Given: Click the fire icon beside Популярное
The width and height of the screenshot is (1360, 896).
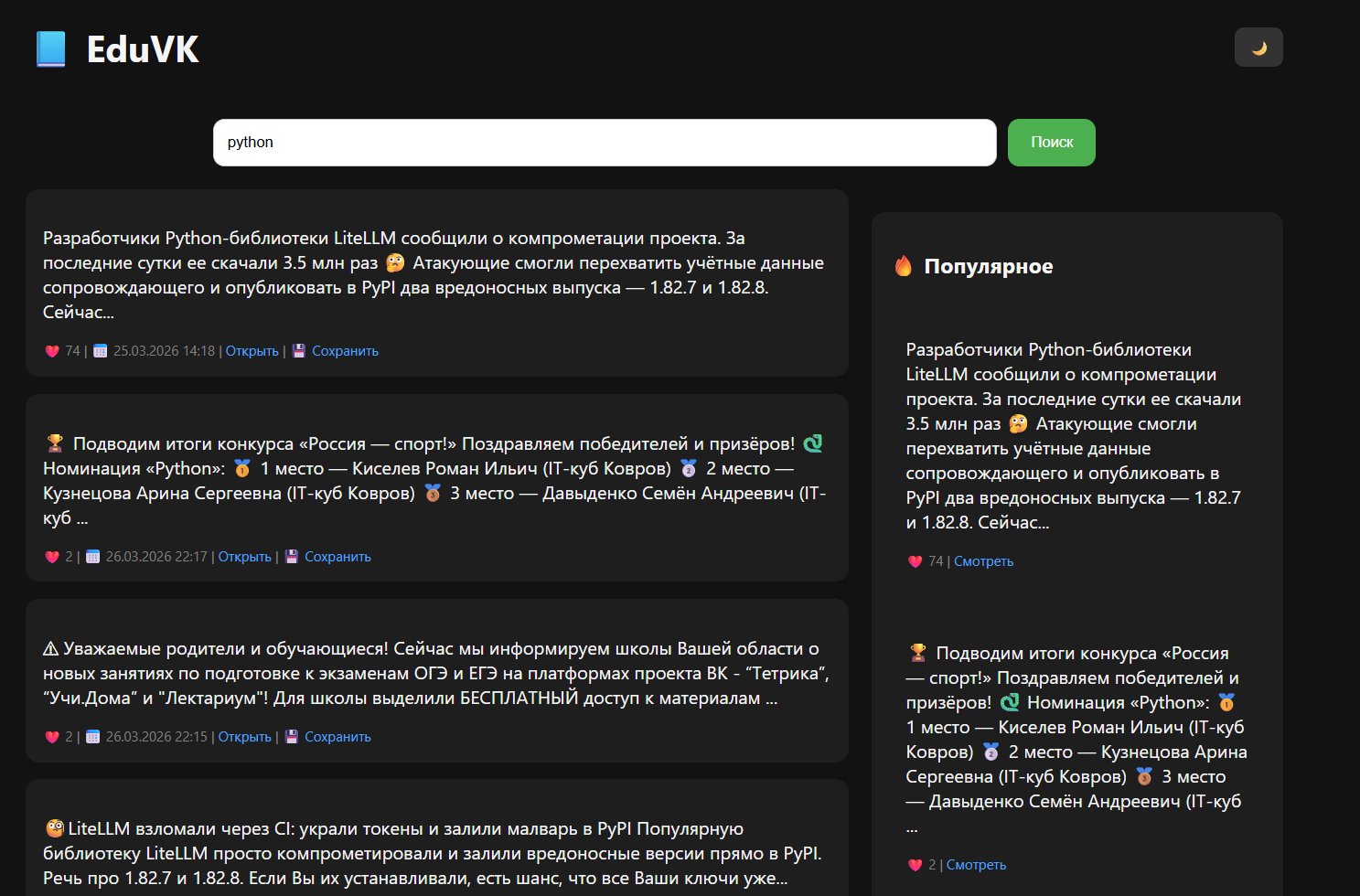Looking at the screenshot, I should click(x=904, y=266).
